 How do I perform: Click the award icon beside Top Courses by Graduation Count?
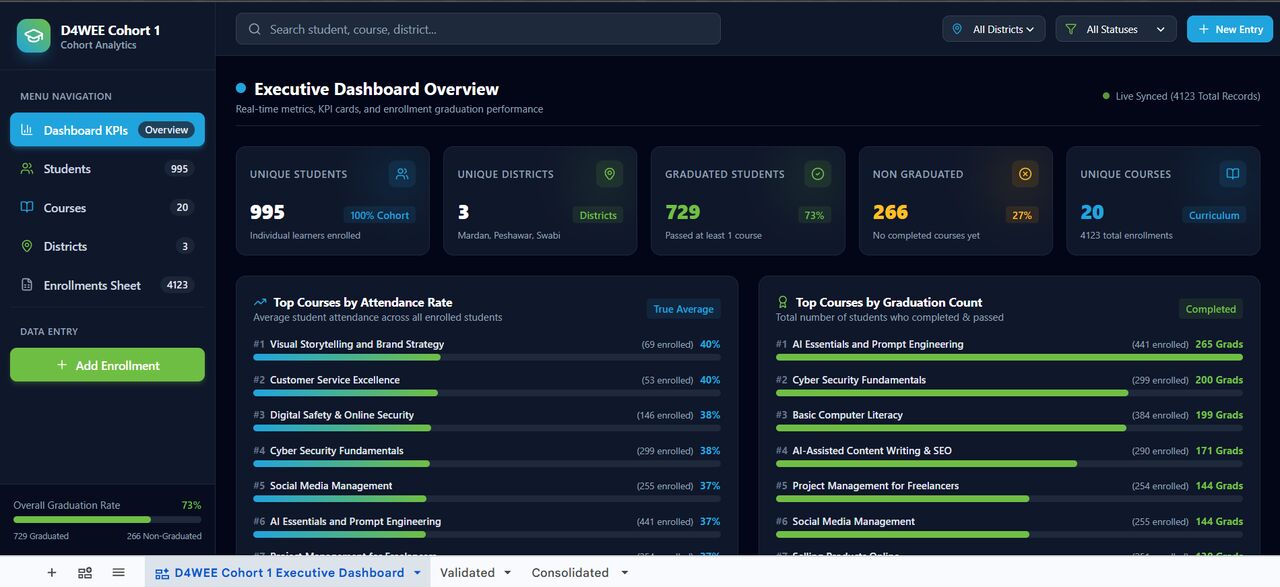pyautogui.click(x=783, y=302)
